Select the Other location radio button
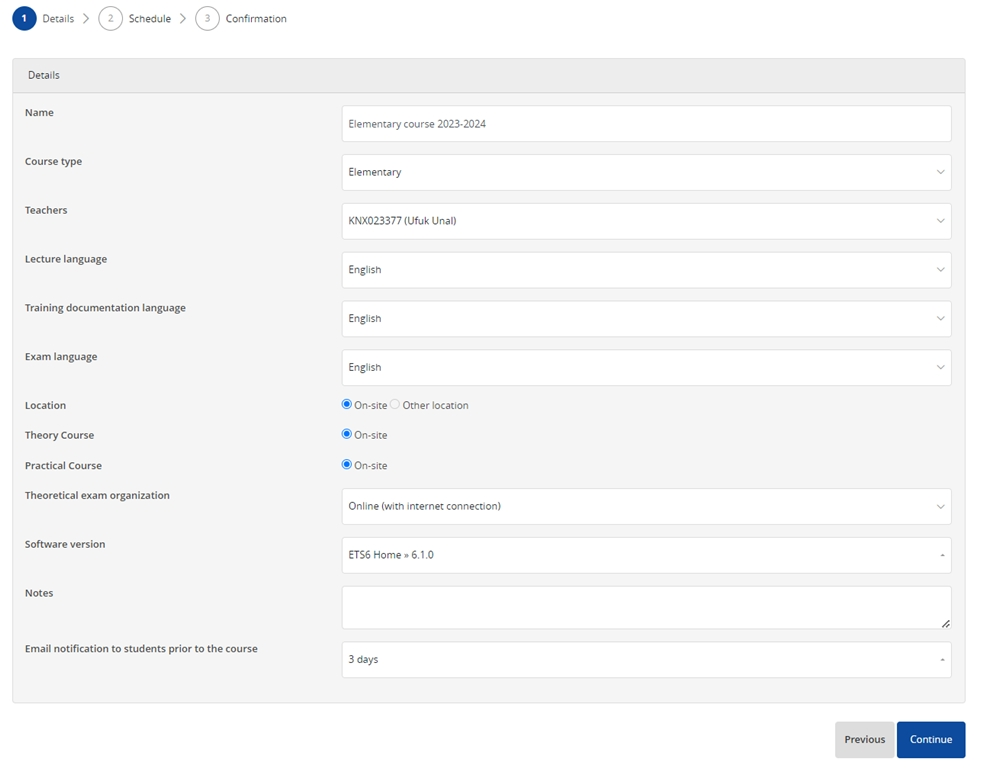Image resolution: width=999 pixels, height=768 pixels. tap(395, 404)
